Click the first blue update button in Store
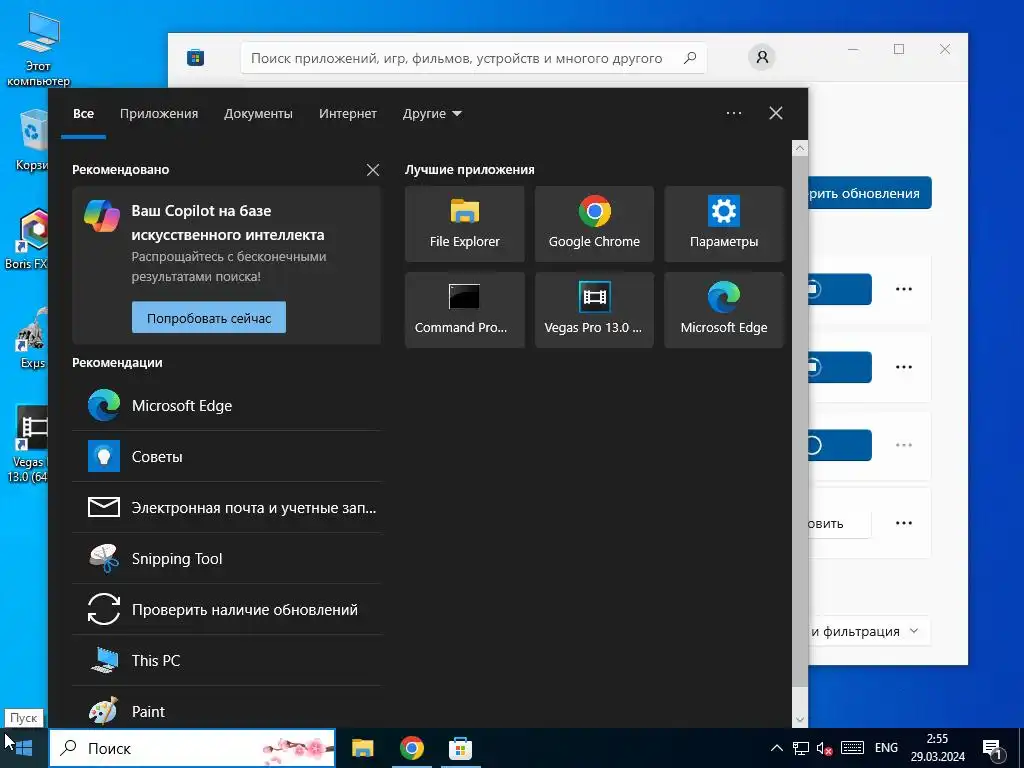Image resolution: width=1024 pixels, height=768 pixels. click(x=840, y=289)
